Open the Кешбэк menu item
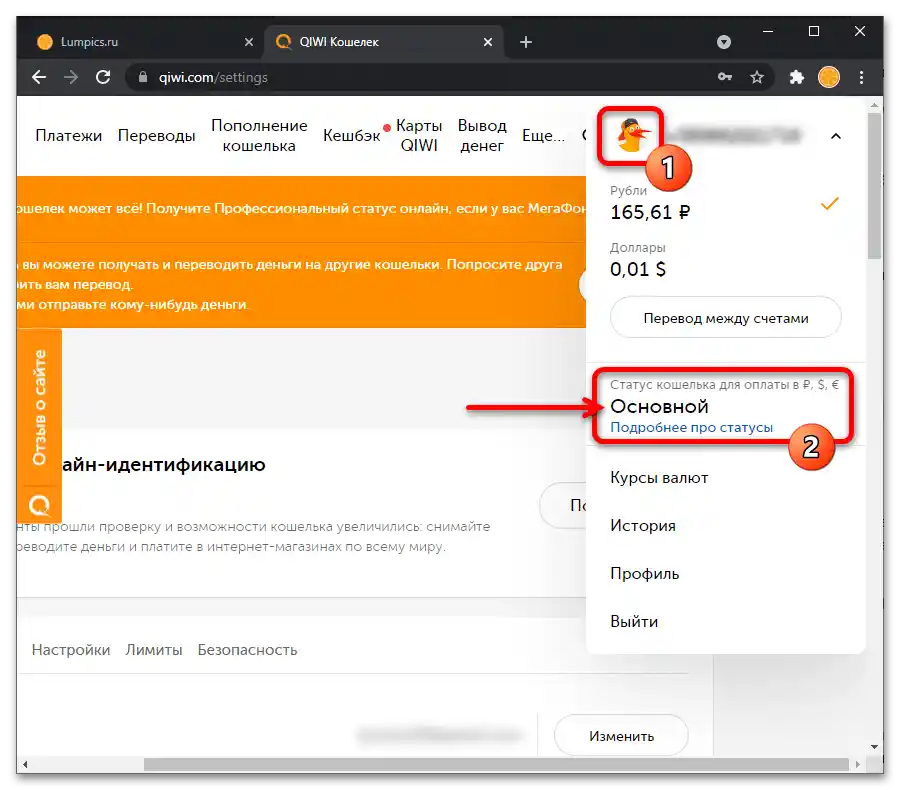This screenshot has width=900, height=790. [x=351, y=135]
